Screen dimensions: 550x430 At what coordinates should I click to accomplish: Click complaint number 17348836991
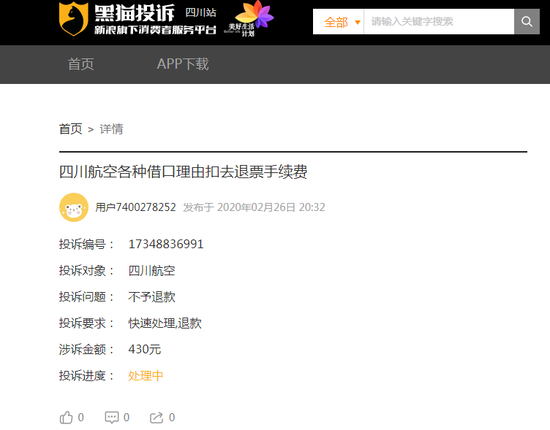166,244
